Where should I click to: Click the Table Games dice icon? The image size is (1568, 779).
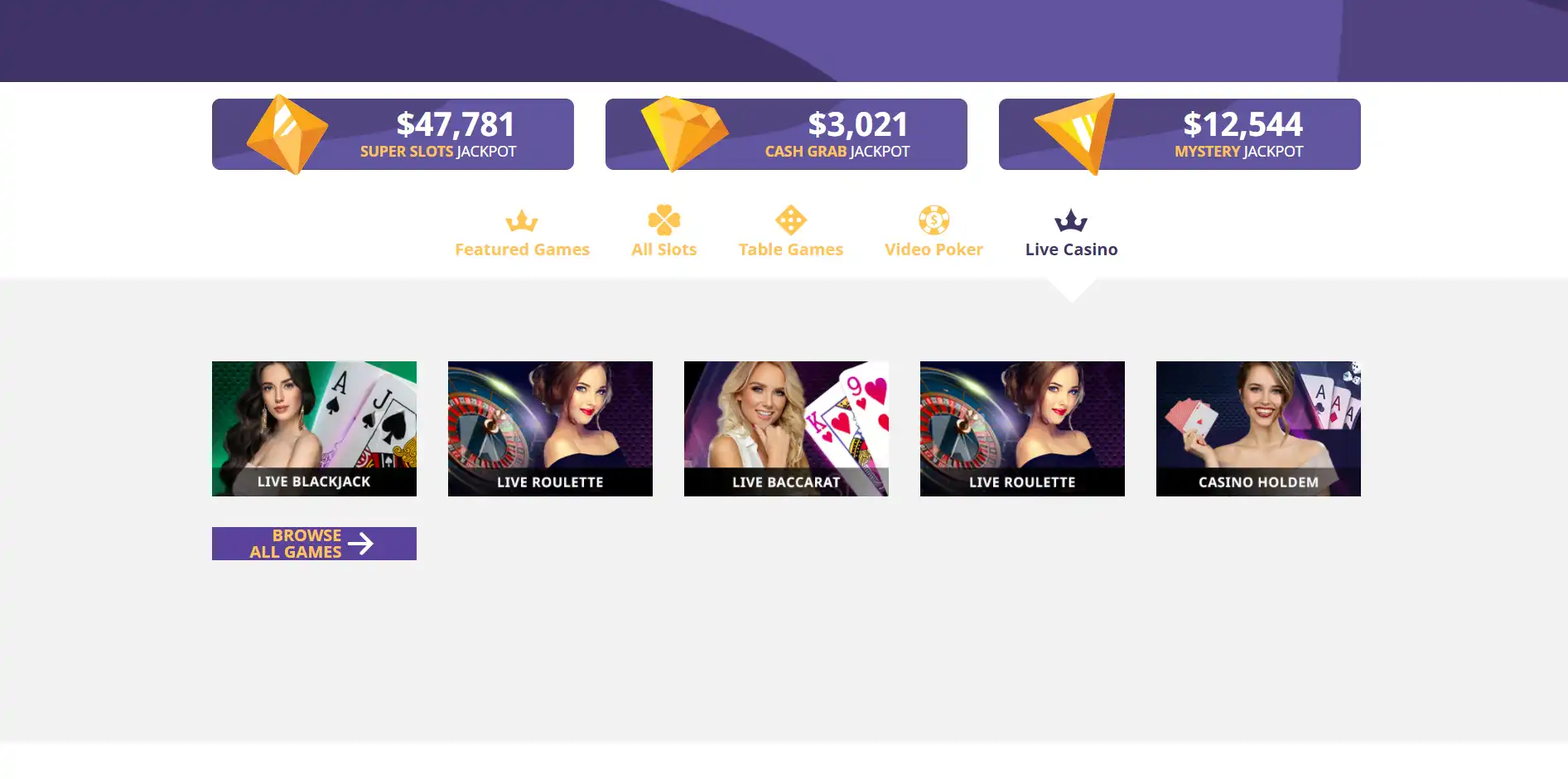[x=791, y=220]
